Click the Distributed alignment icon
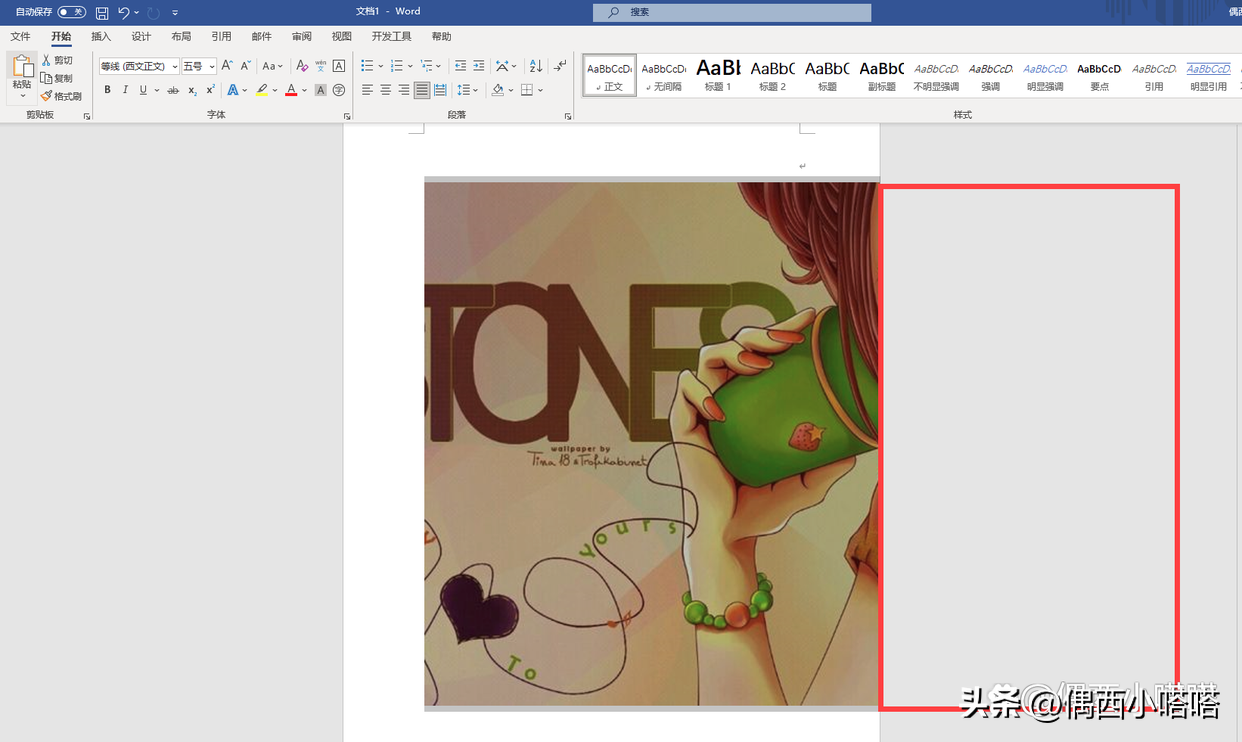 (x=440, y=90)
